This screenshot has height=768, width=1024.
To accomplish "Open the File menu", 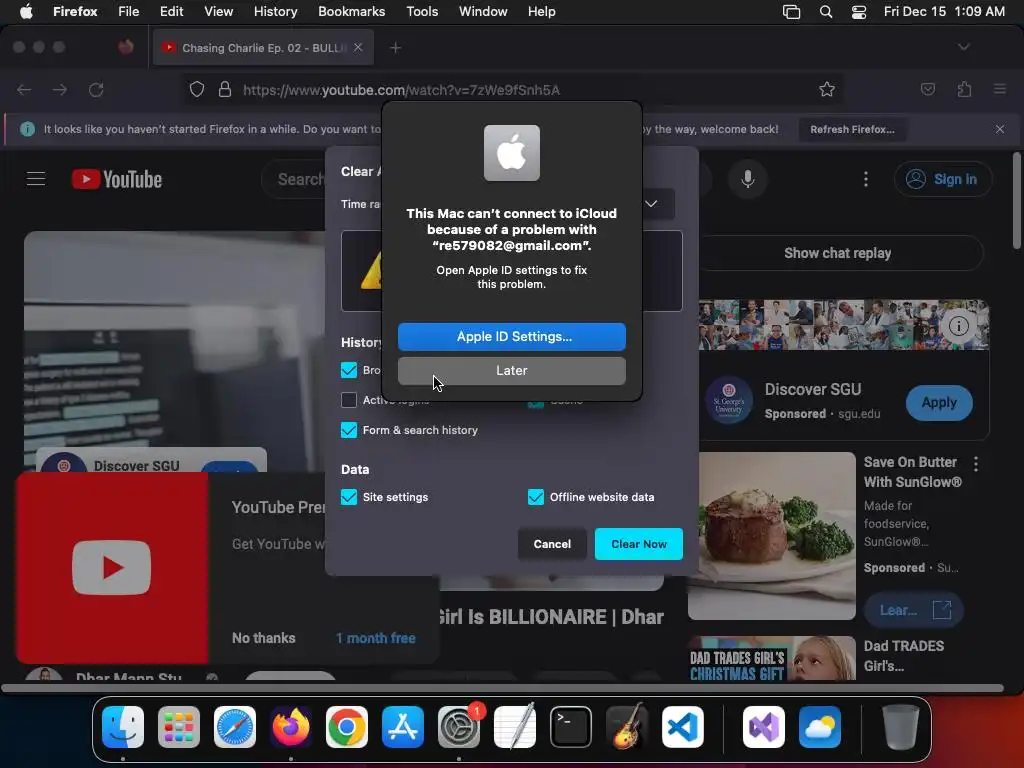I will (128, 11).
